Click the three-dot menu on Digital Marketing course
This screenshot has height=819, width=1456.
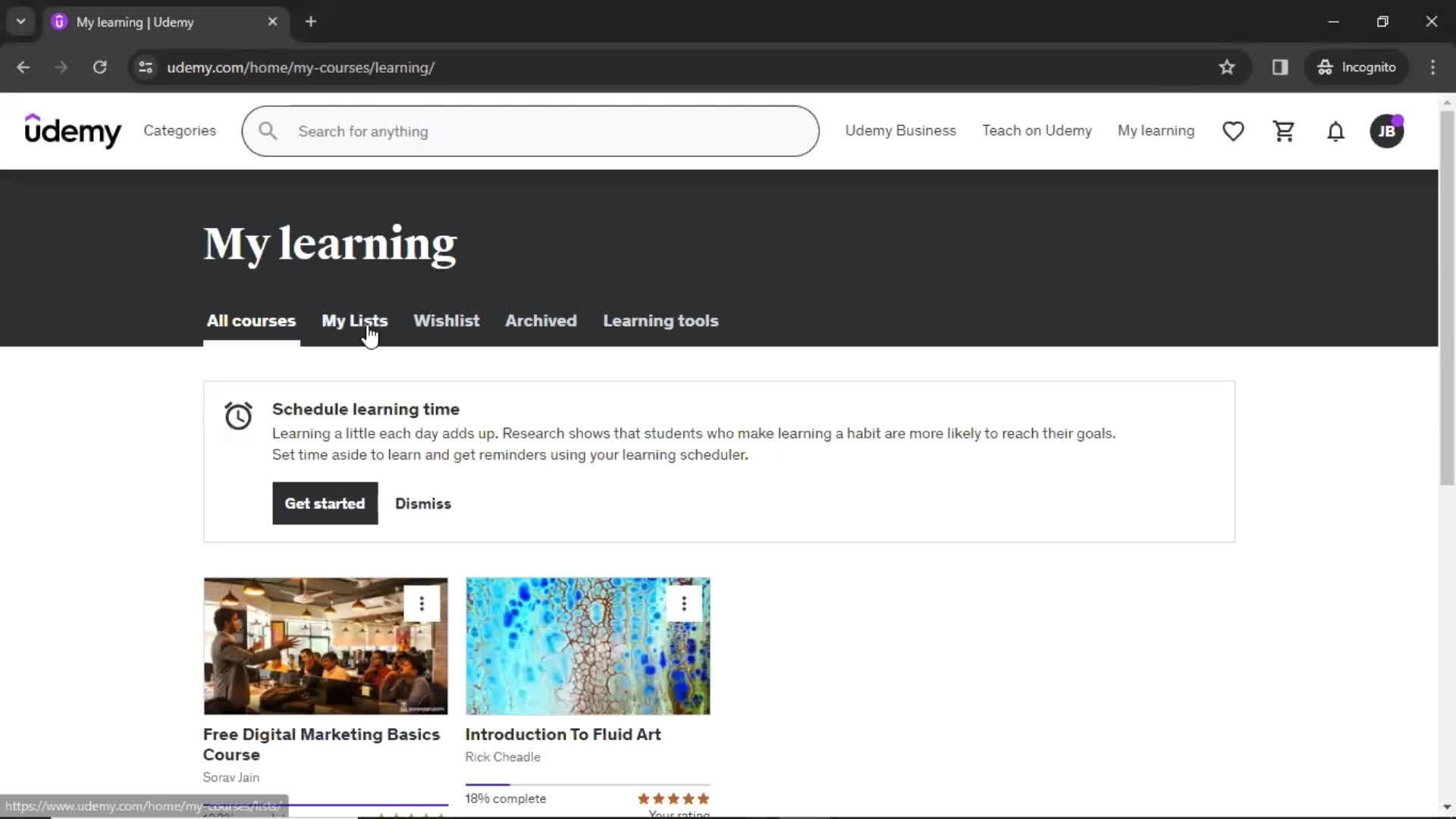tap(421, 602)
